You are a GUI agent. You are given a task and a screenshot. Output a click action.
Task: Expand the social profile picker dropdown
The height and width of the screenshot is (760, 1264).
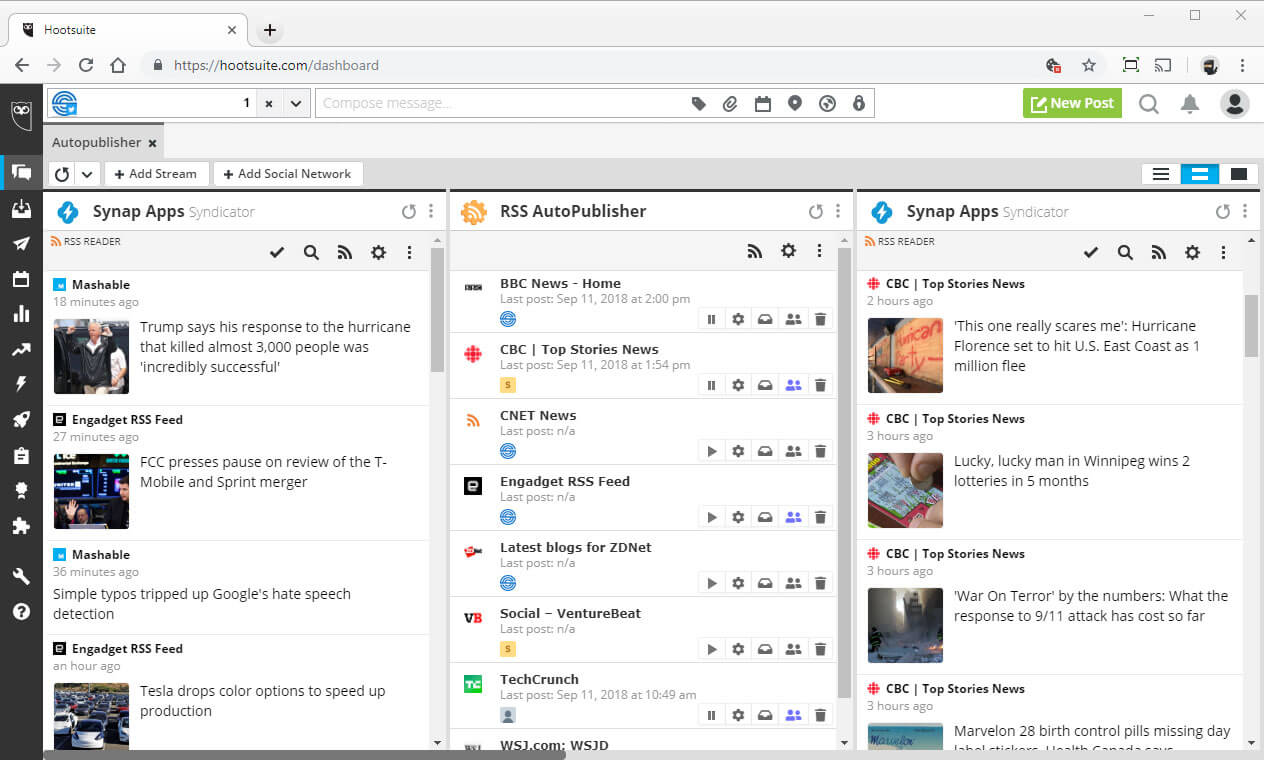pyautogui.click(x=296, y=103)
